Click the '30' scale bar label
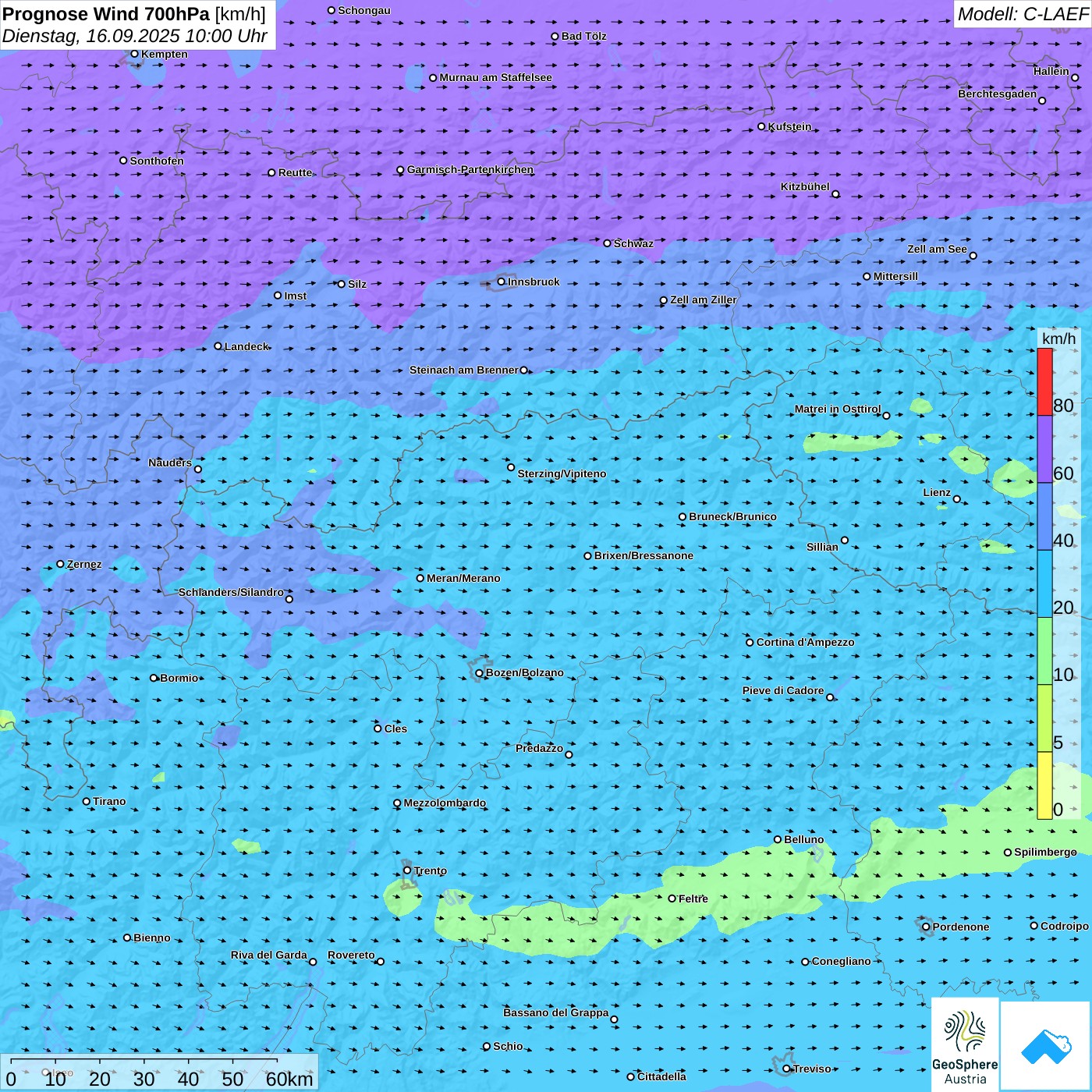 point(144,1079)
